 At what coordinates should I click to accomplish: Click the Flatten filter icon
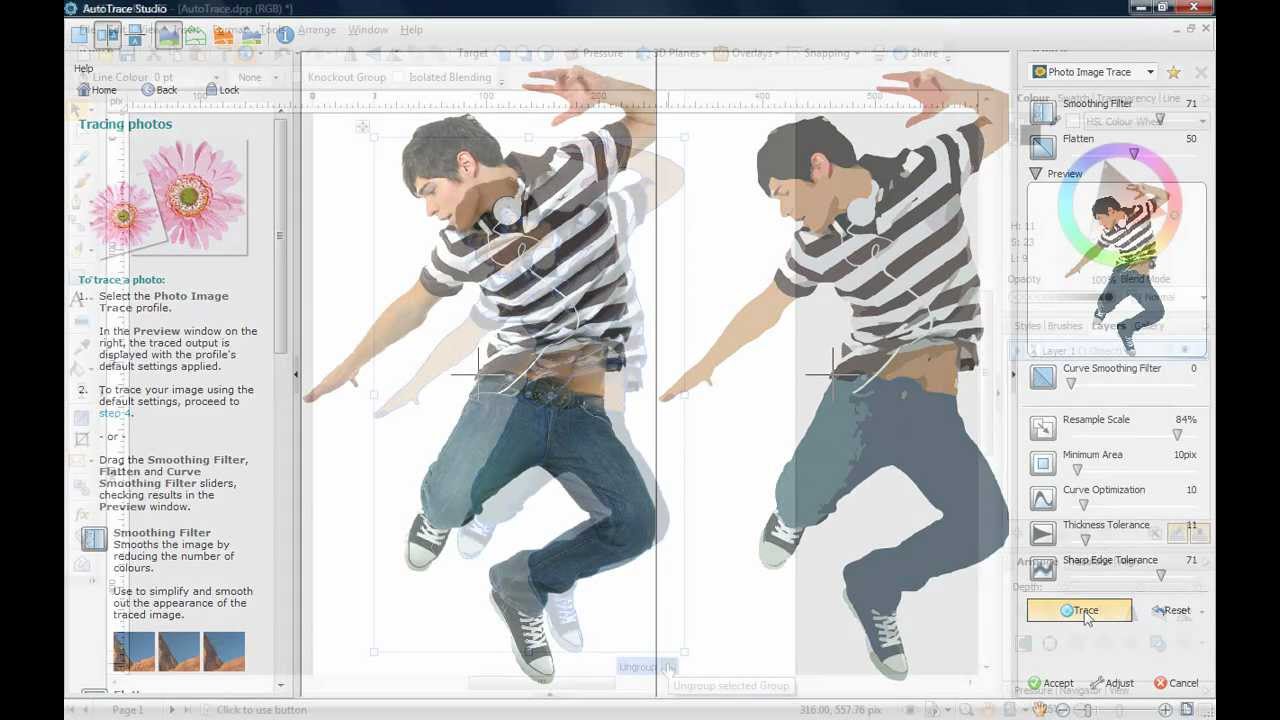click(x=1043, y=147)
